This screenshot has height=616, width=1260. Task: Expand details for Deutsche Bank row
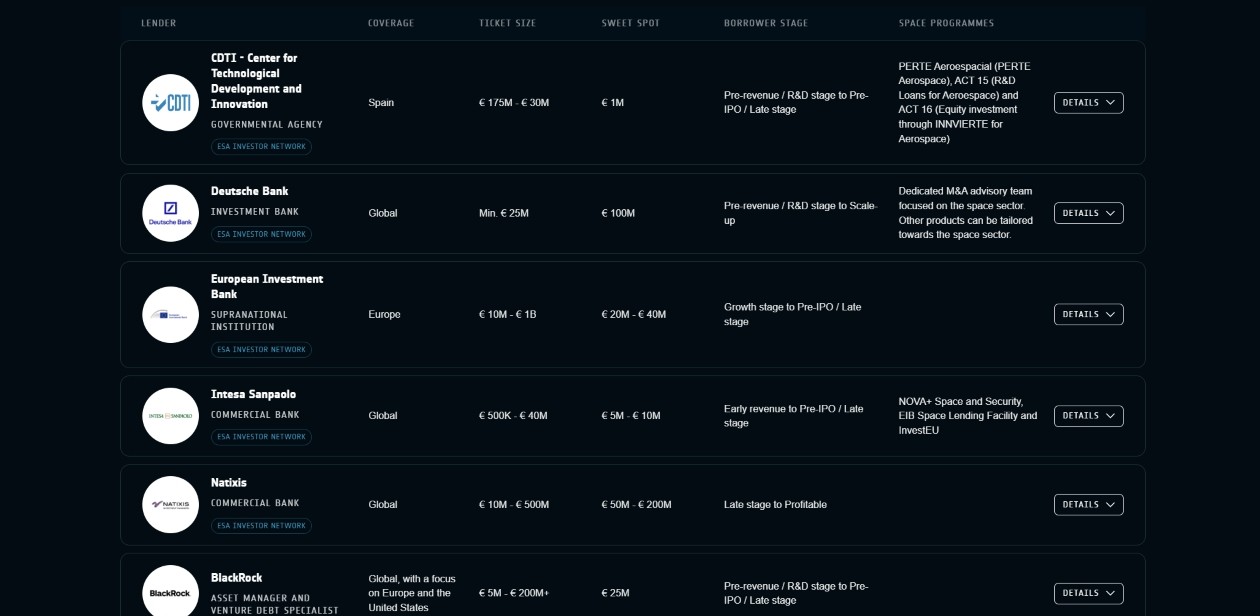1088,213
